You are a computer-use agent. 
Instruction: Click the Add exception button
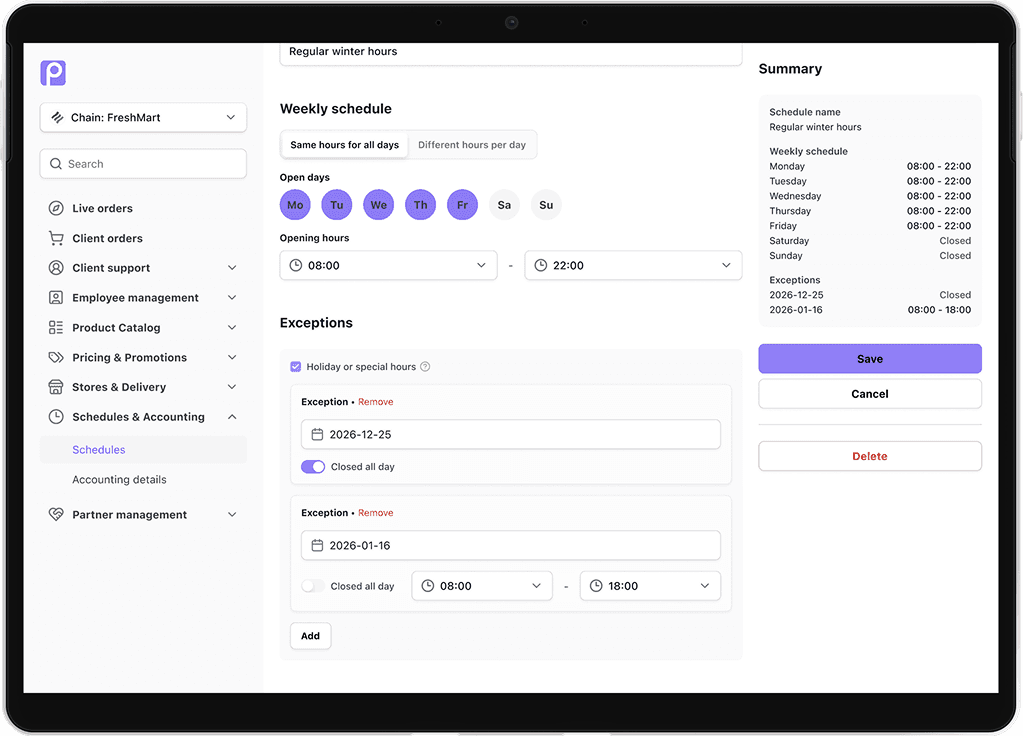(311, 636)
